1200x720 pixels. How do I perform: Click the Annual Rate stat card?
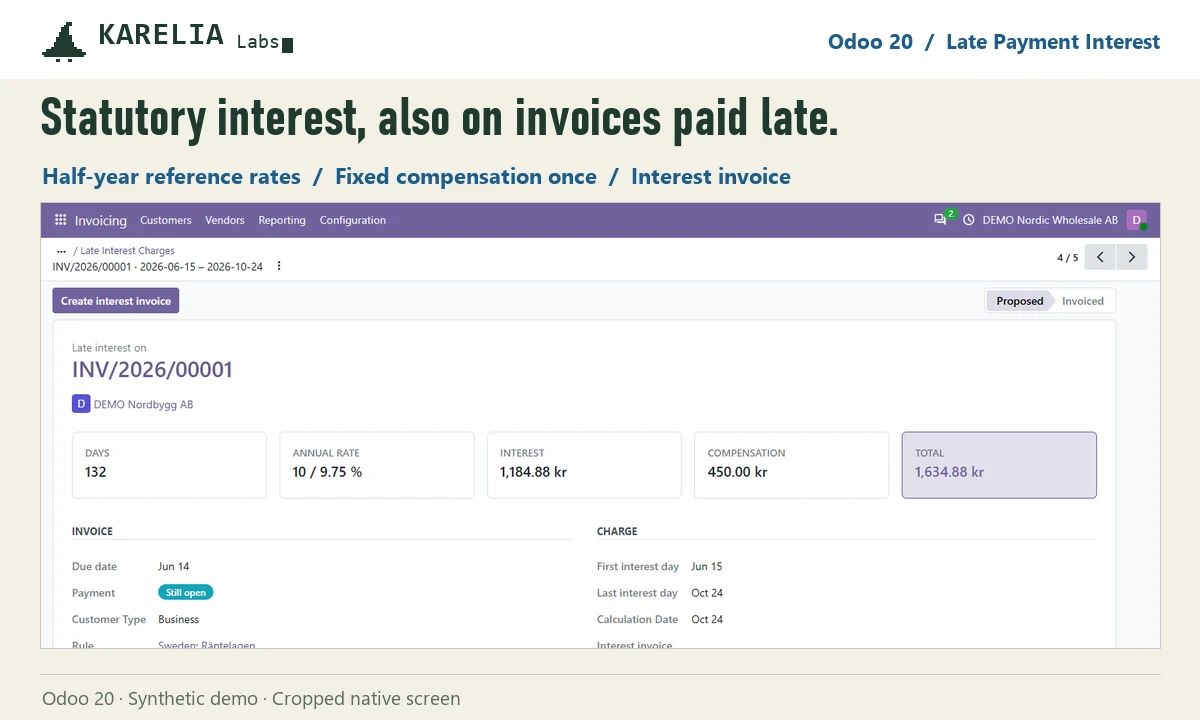pyautogui.click(x=377, y=465)
